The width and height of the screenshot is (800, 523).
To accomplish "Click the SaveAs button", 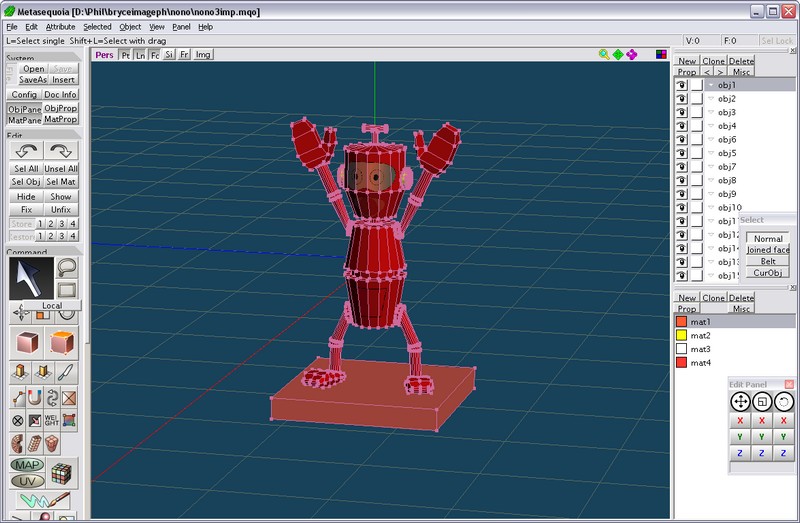I will (33, 80).
